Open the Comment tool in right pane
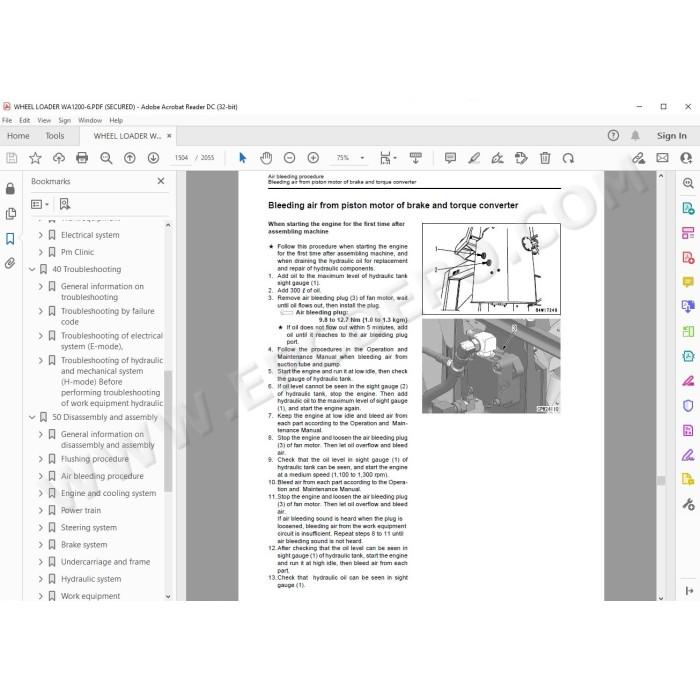This screenshot has height=700, width=700. pos(688,282)
